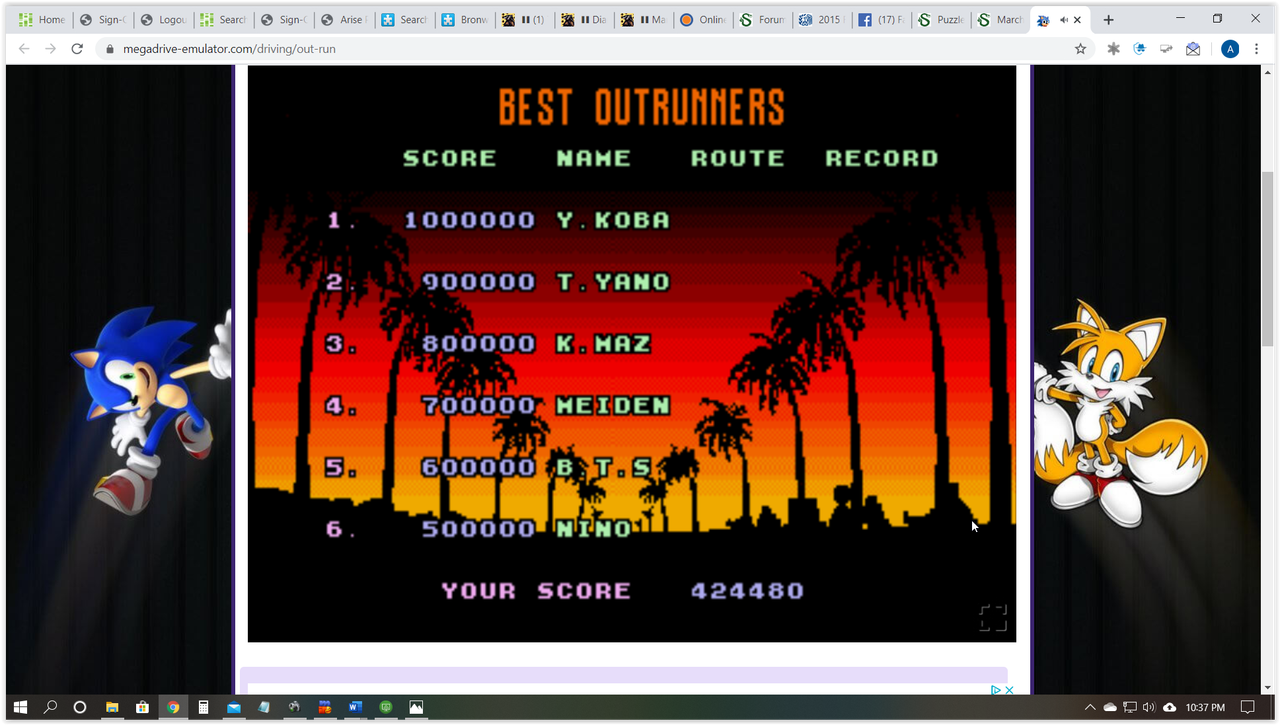The image size is (1280, 725).
Task: Switch to the 2015 tab
Action: [822, 20]
